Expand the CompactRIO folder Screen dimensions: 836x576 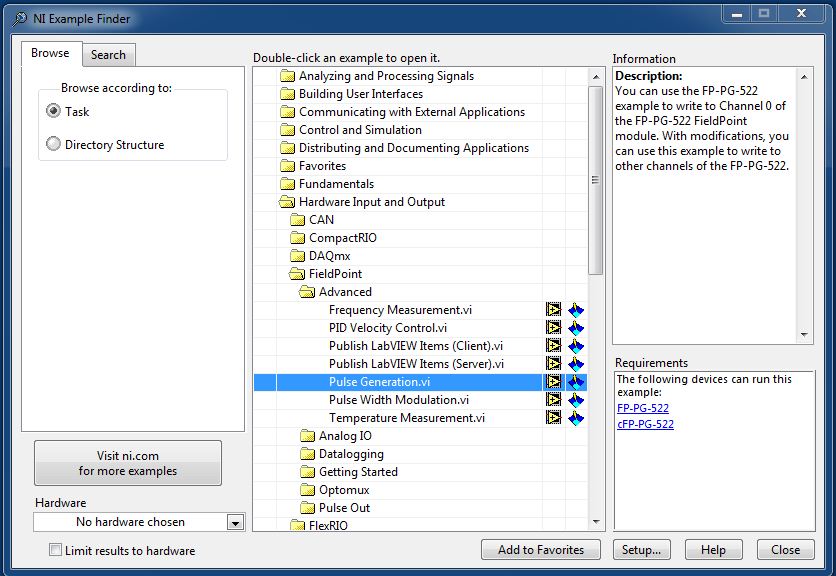click(297, 238)
